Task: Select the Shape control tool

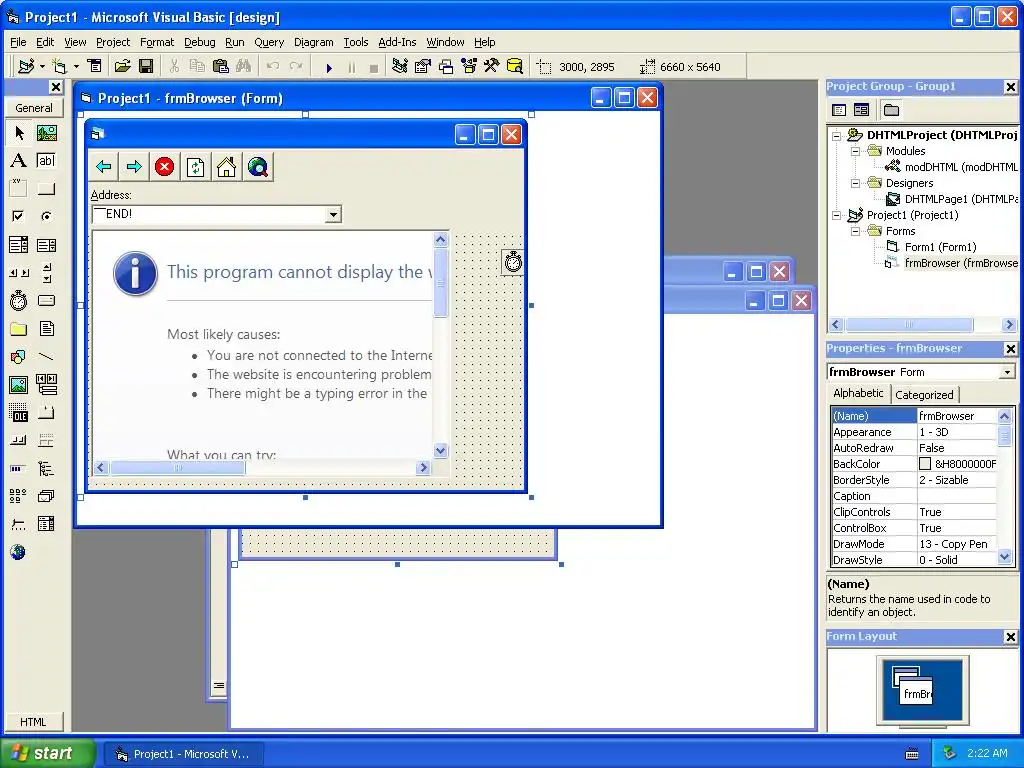Action: point(19,357)
